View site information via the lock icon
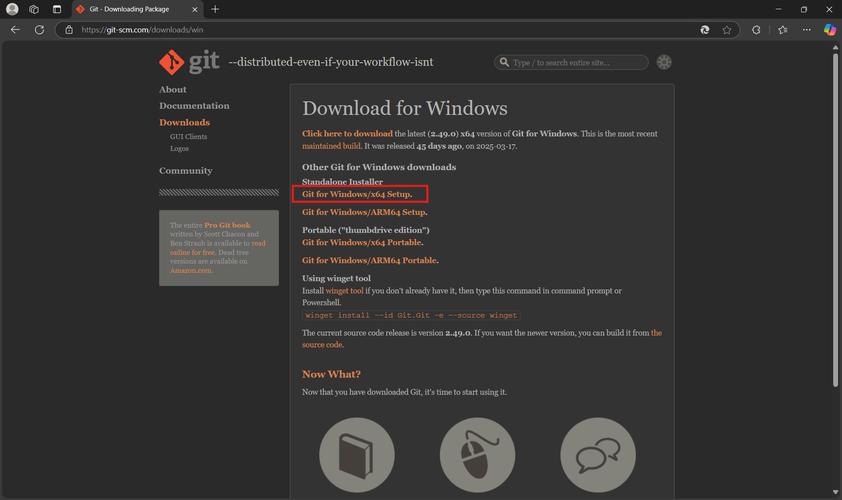 [x=69, y=30]
